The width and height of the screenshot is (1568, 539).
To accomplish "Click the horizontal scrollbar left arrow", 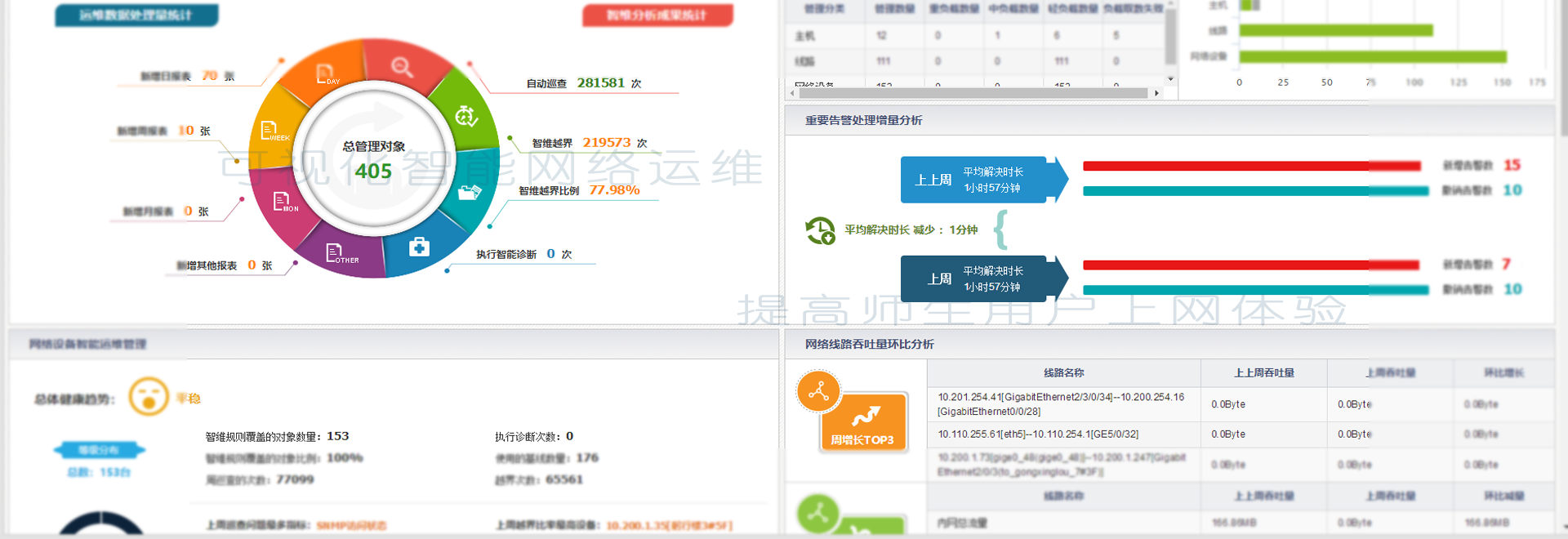I will (791, 93).
